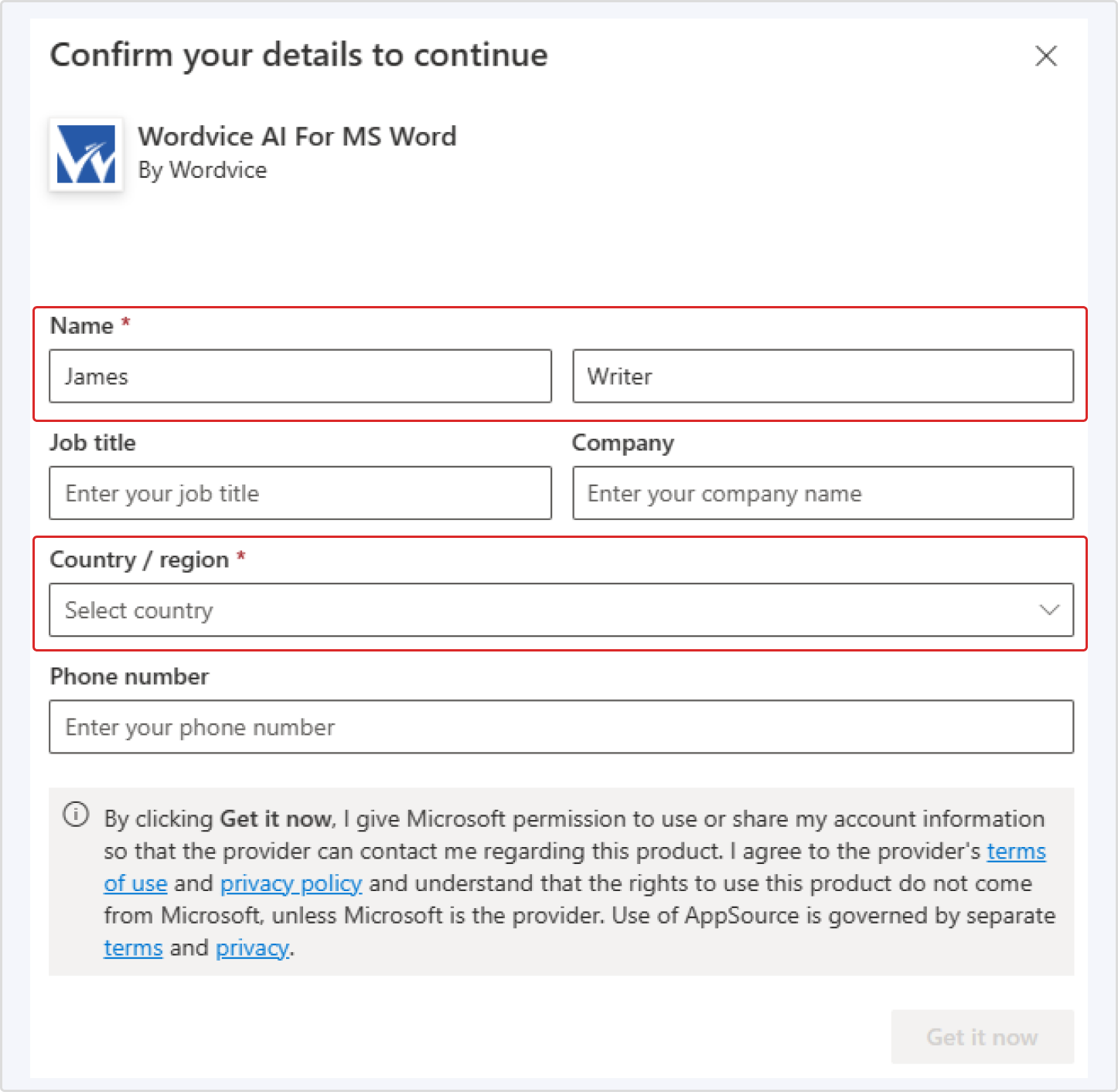Select the last name field containing Writer
Image resolution: width=1118 pixels, height=1092 pixels.
(823, 376)
